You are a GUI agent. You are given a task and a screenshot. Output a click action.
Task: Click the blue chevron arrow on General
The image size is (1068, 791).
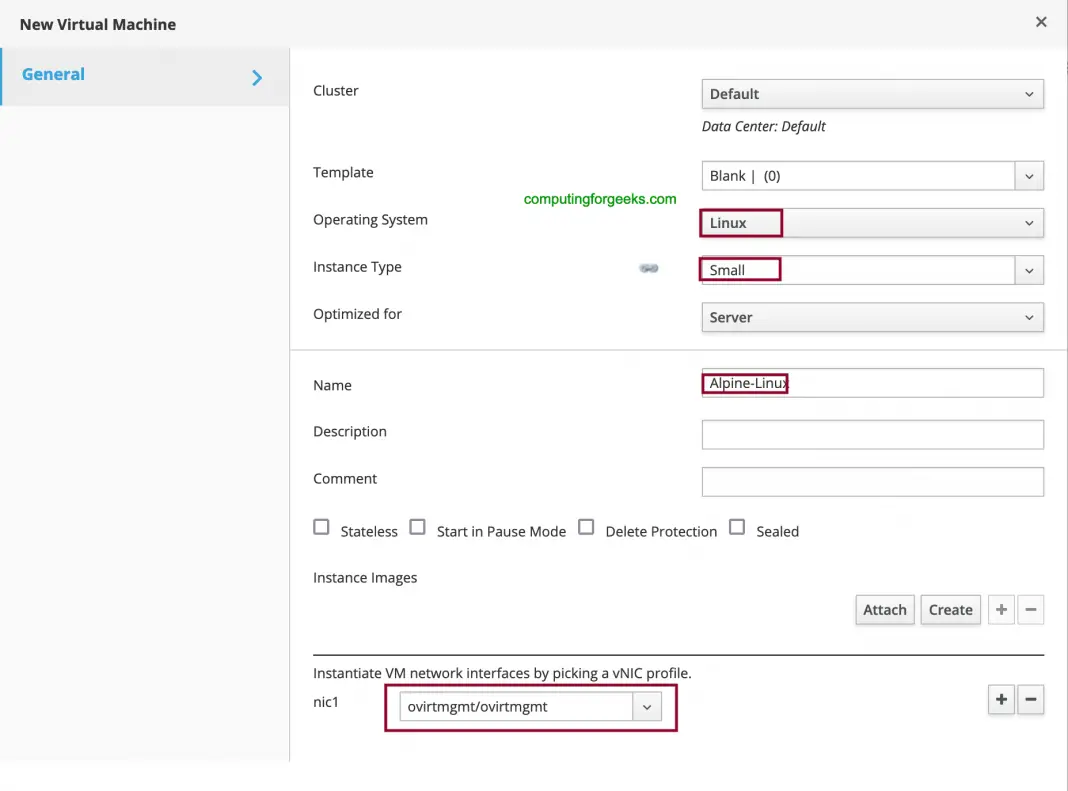point(256,75)
